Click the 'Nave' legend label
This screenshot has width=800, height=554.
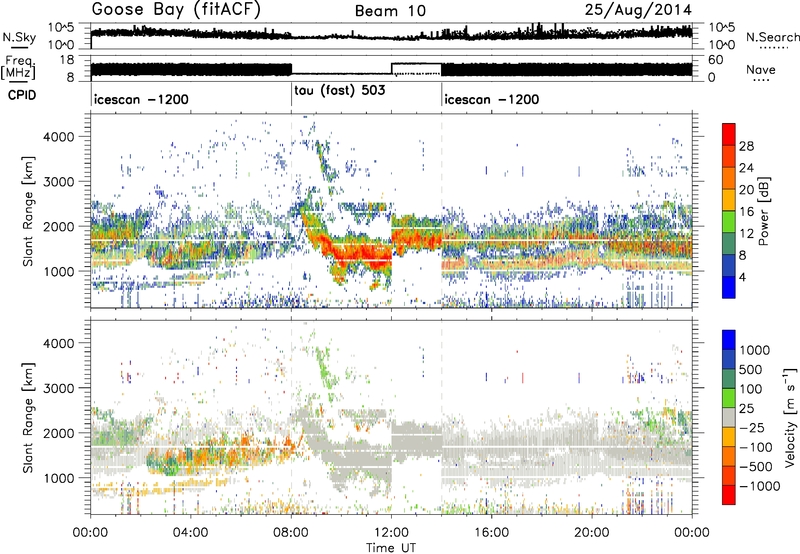pos(761,69)
